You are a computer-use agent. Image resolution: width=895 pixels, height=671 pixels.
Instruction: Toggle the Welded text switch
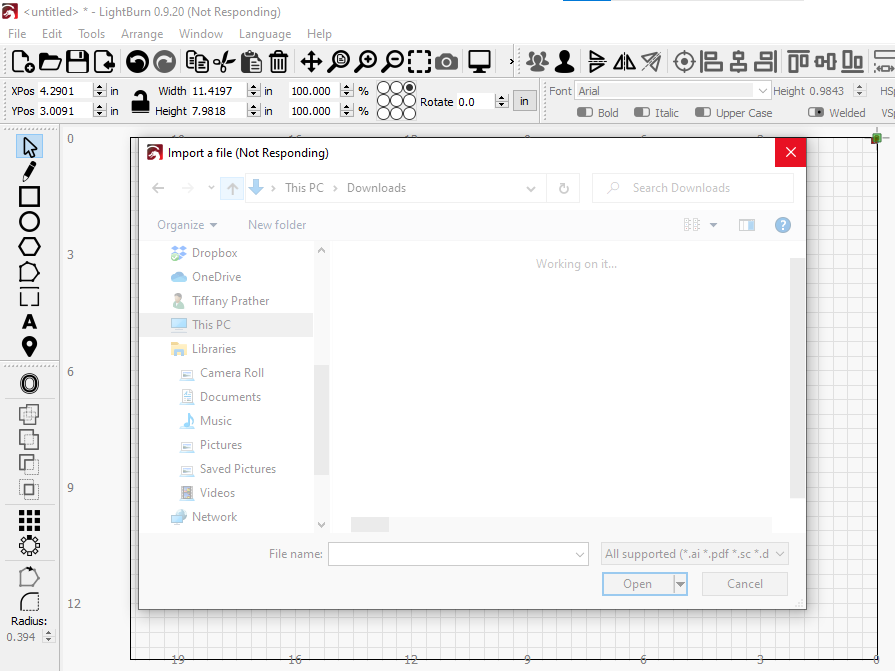tap(816, 112)
